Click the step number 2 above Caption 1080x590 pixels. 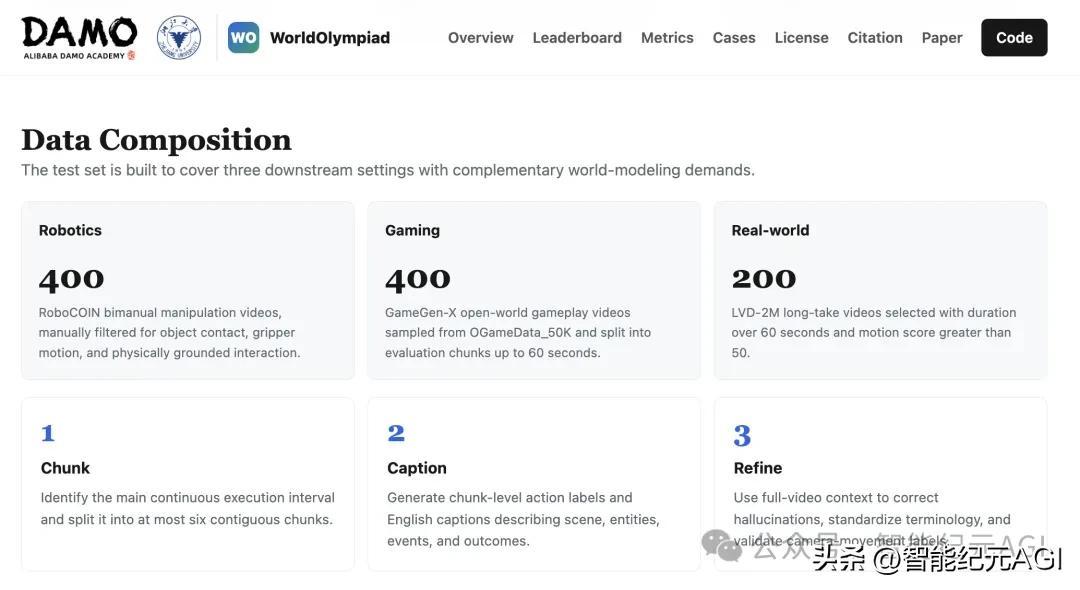(x=396, y=433)
